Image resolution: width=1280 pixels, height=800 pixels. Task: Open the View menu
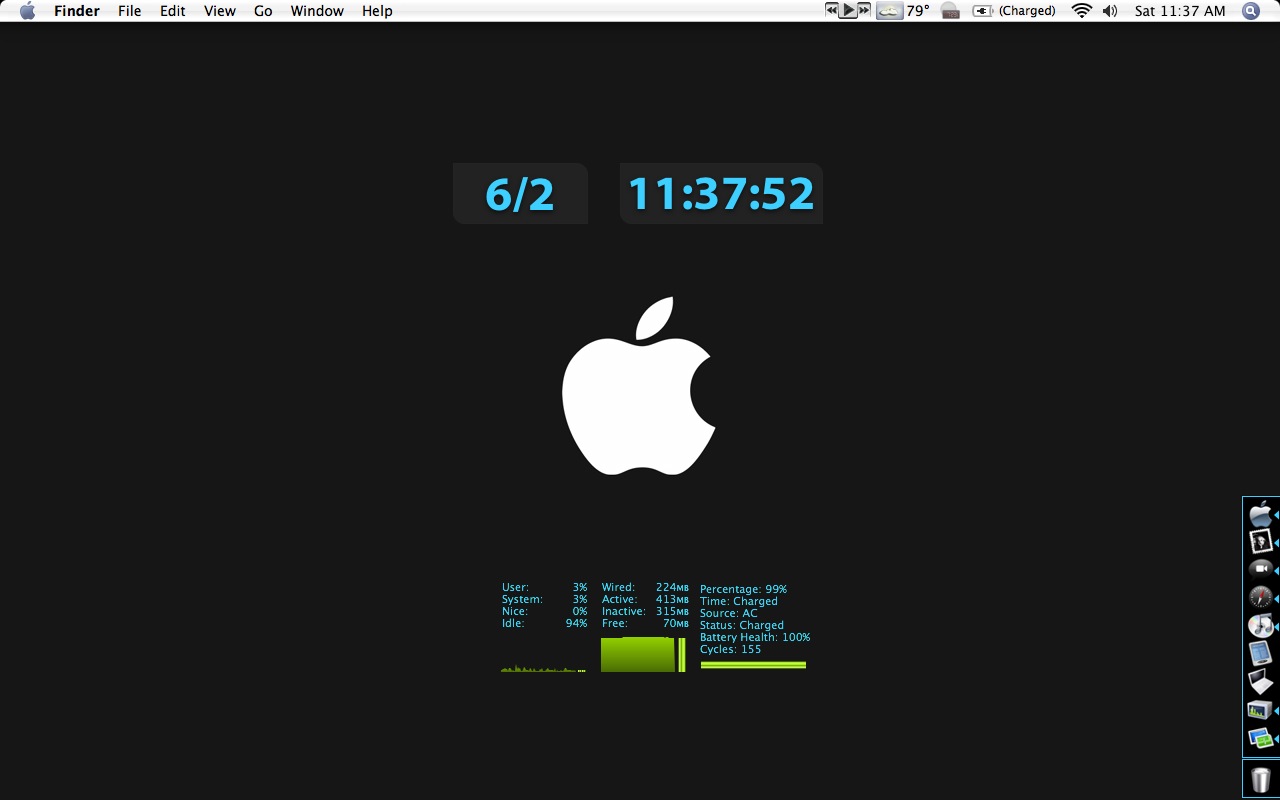[x=219, y=11]
